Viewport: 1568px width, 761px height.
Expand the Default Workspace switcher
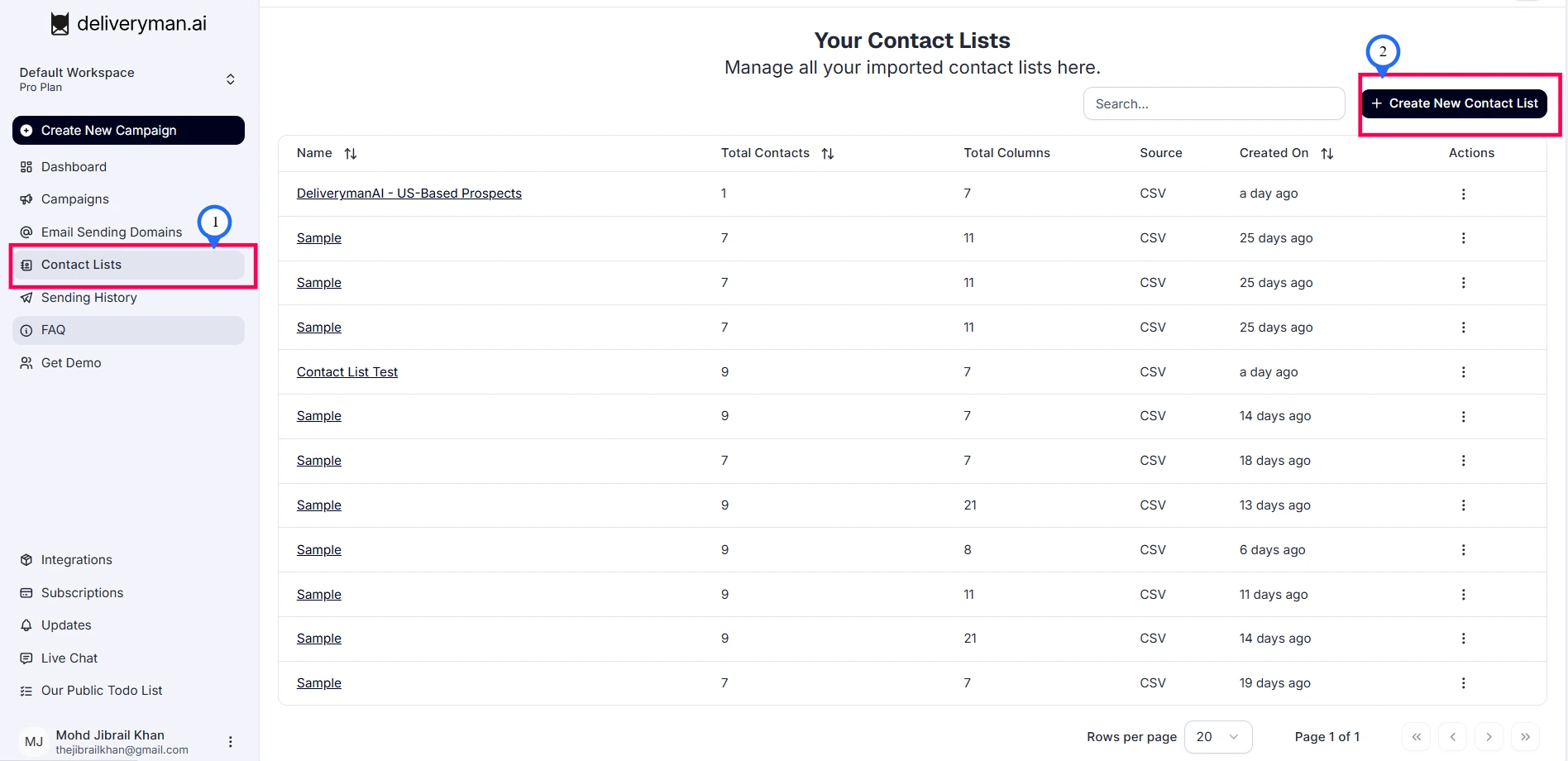point(231,79)
